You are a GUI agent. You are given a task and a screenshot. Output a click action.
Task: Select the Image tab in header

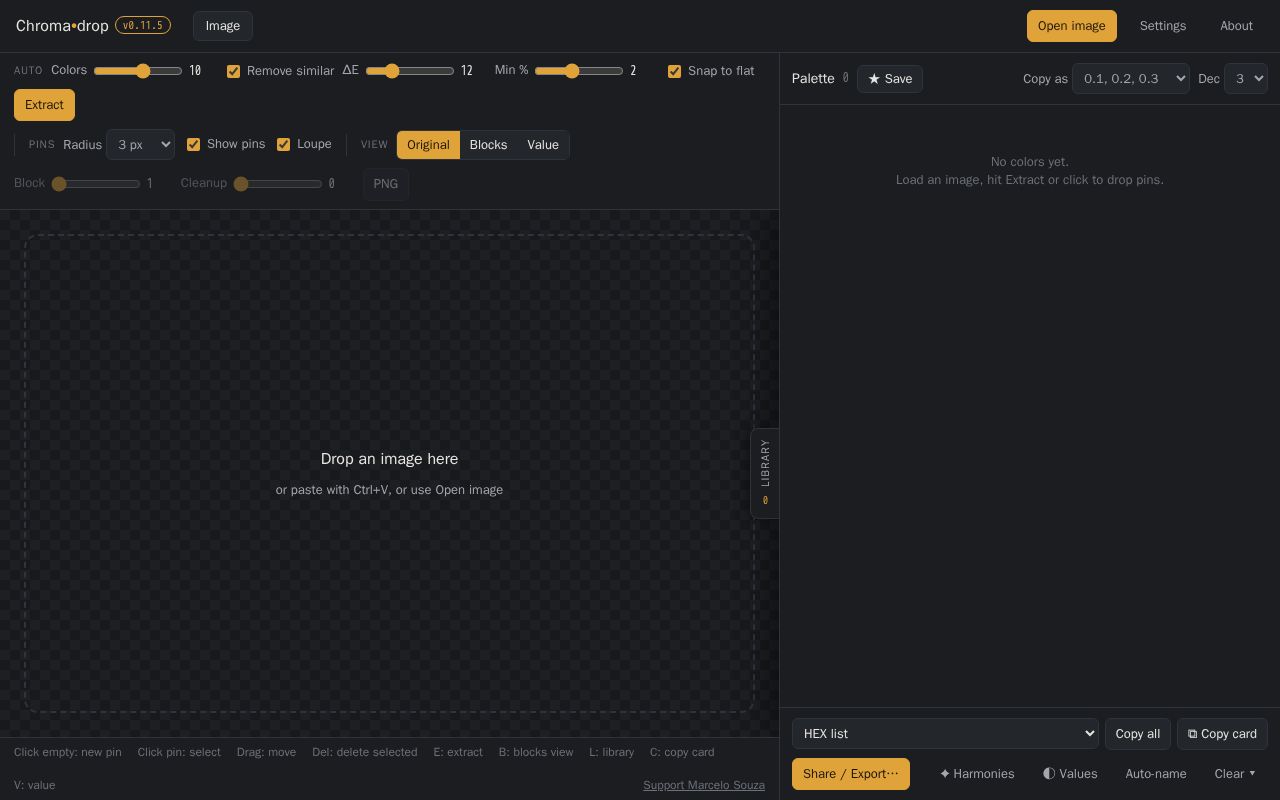(223, 26)
